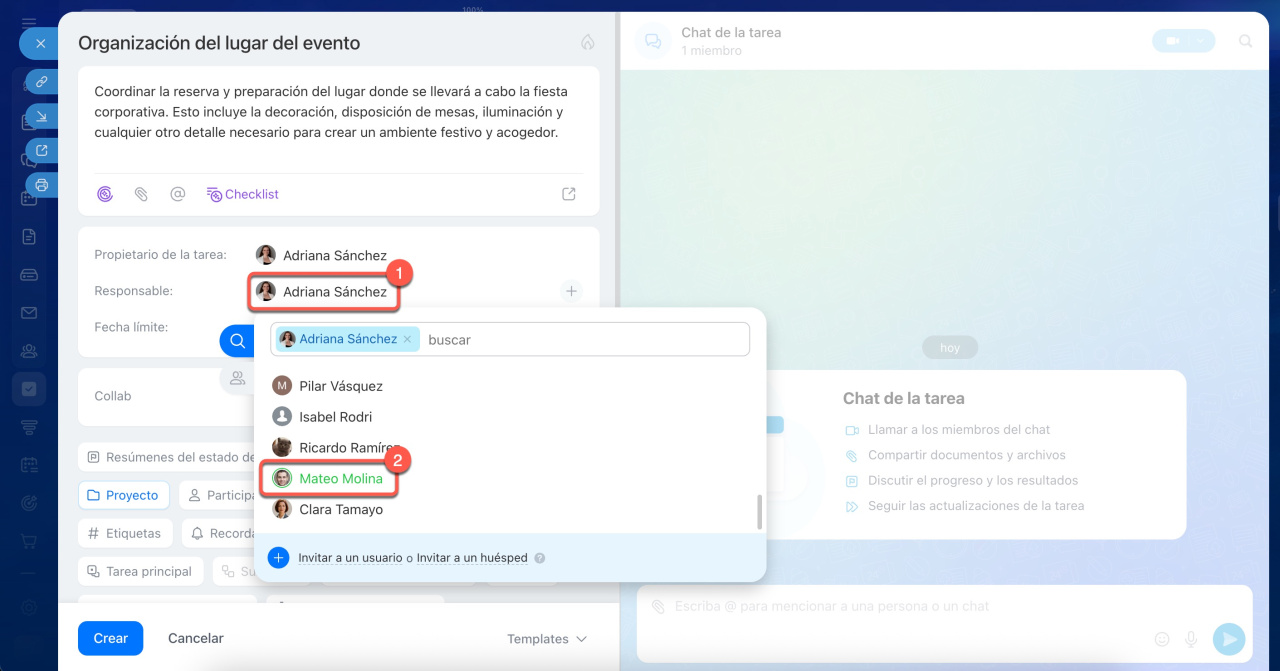This screenshot has width=1280, height=671.
Task: Click the @ mention icon in description toolbar
Action: point(177,194)
